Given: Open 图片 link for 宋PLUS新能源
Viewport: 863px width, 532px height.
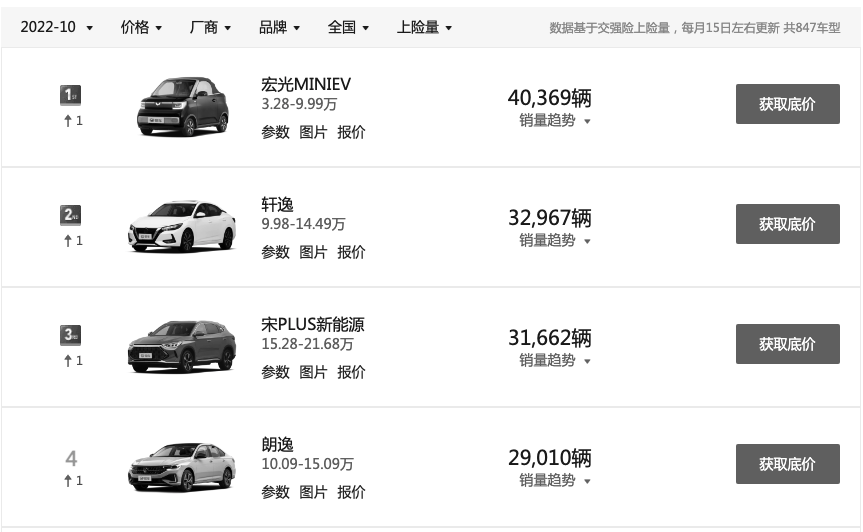Looking at the screenshot, I should [x=313, y=372].
